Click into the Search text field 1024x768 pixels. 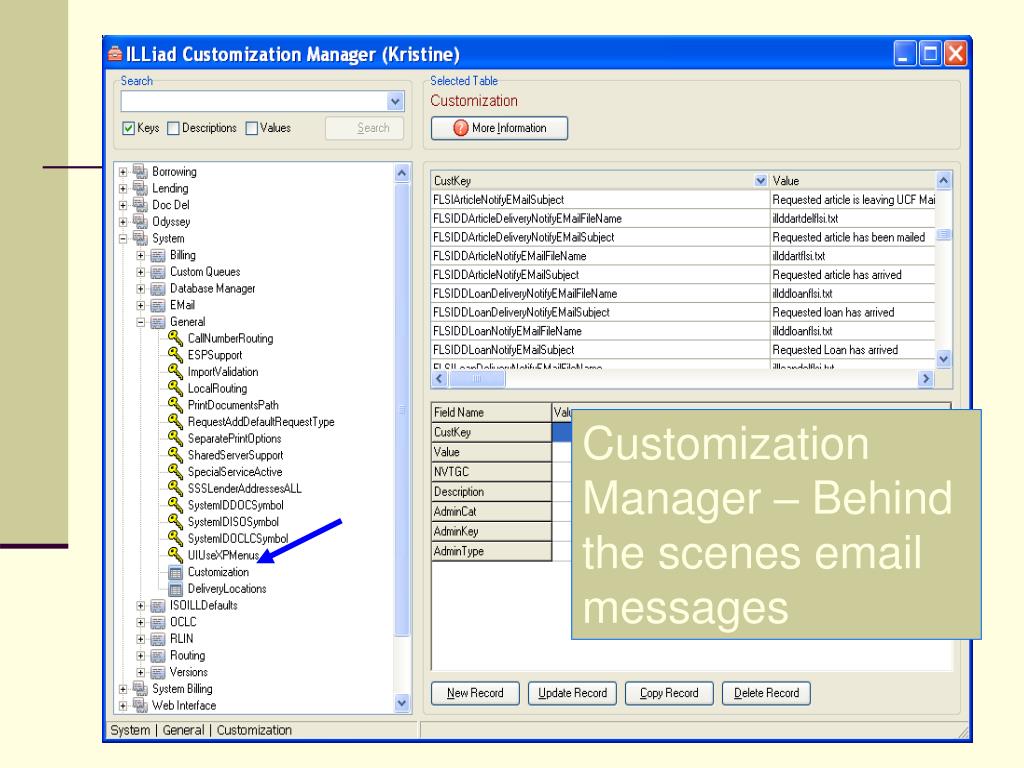pos(254,101)
